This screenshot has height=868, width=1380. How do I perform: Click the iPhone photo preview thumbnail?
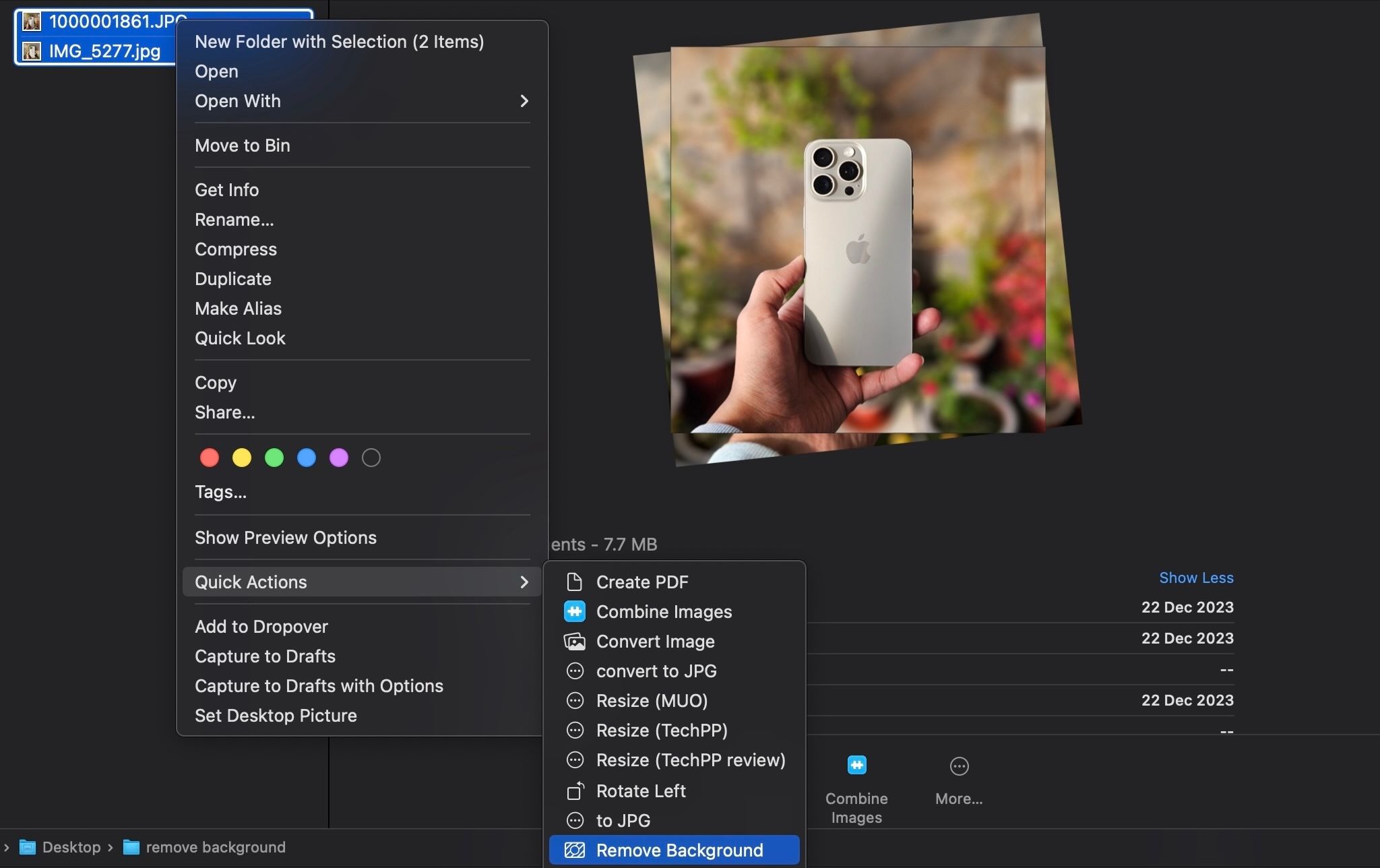tap(857, 240)
